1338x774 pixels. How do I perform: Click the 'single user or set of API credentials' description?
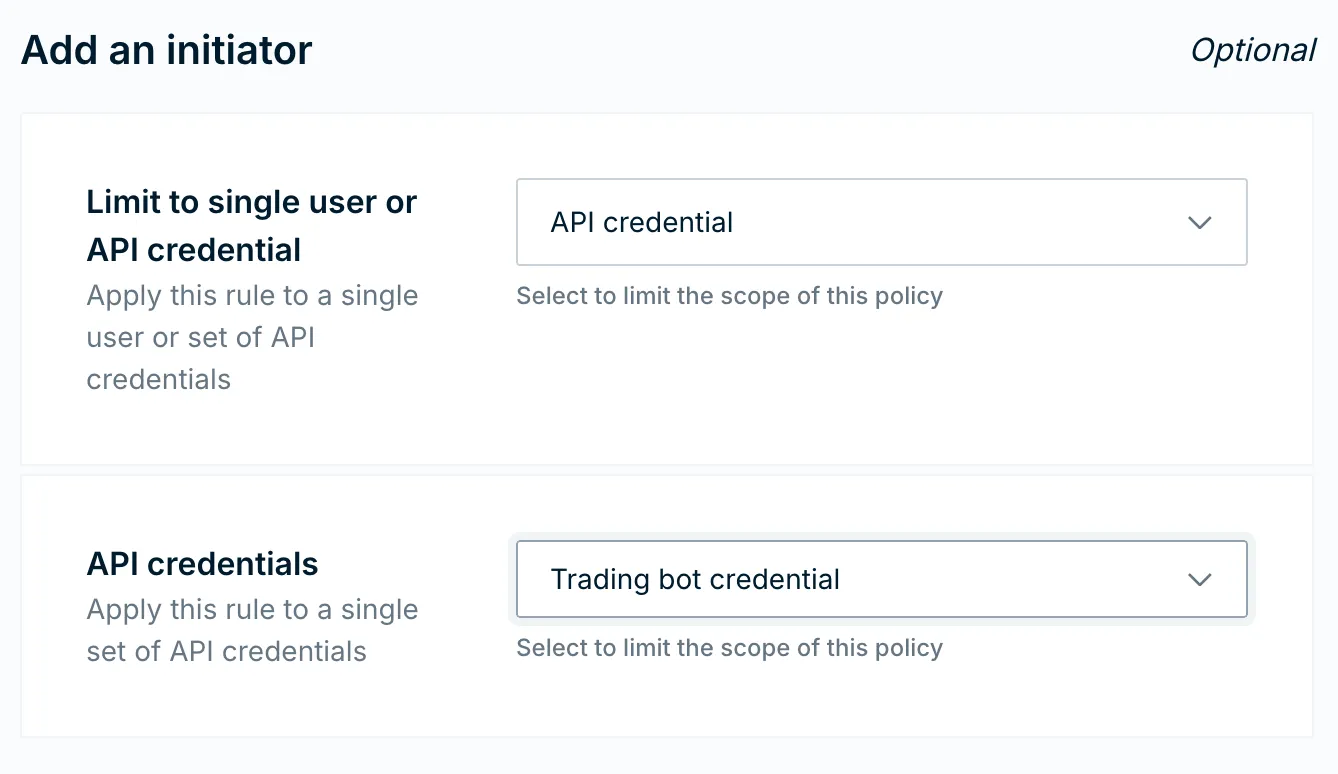tap(251, 338)
